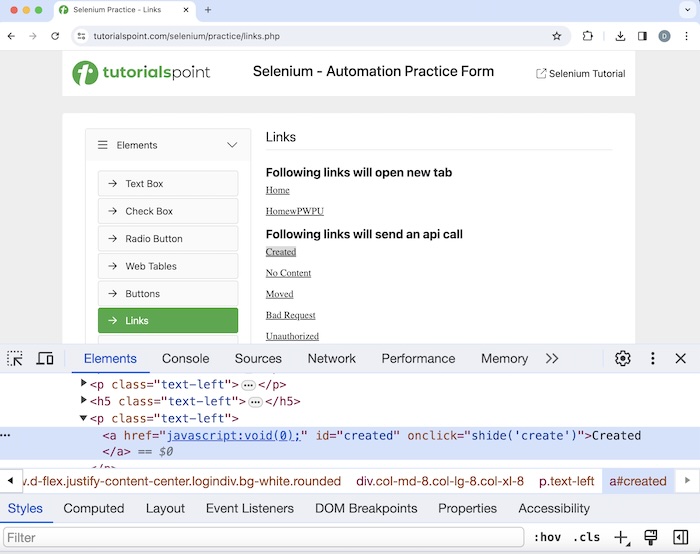This screenshot has width=700, height=554.
Task: Toggle the device toolbar icon
Action: tap(45, 358)
